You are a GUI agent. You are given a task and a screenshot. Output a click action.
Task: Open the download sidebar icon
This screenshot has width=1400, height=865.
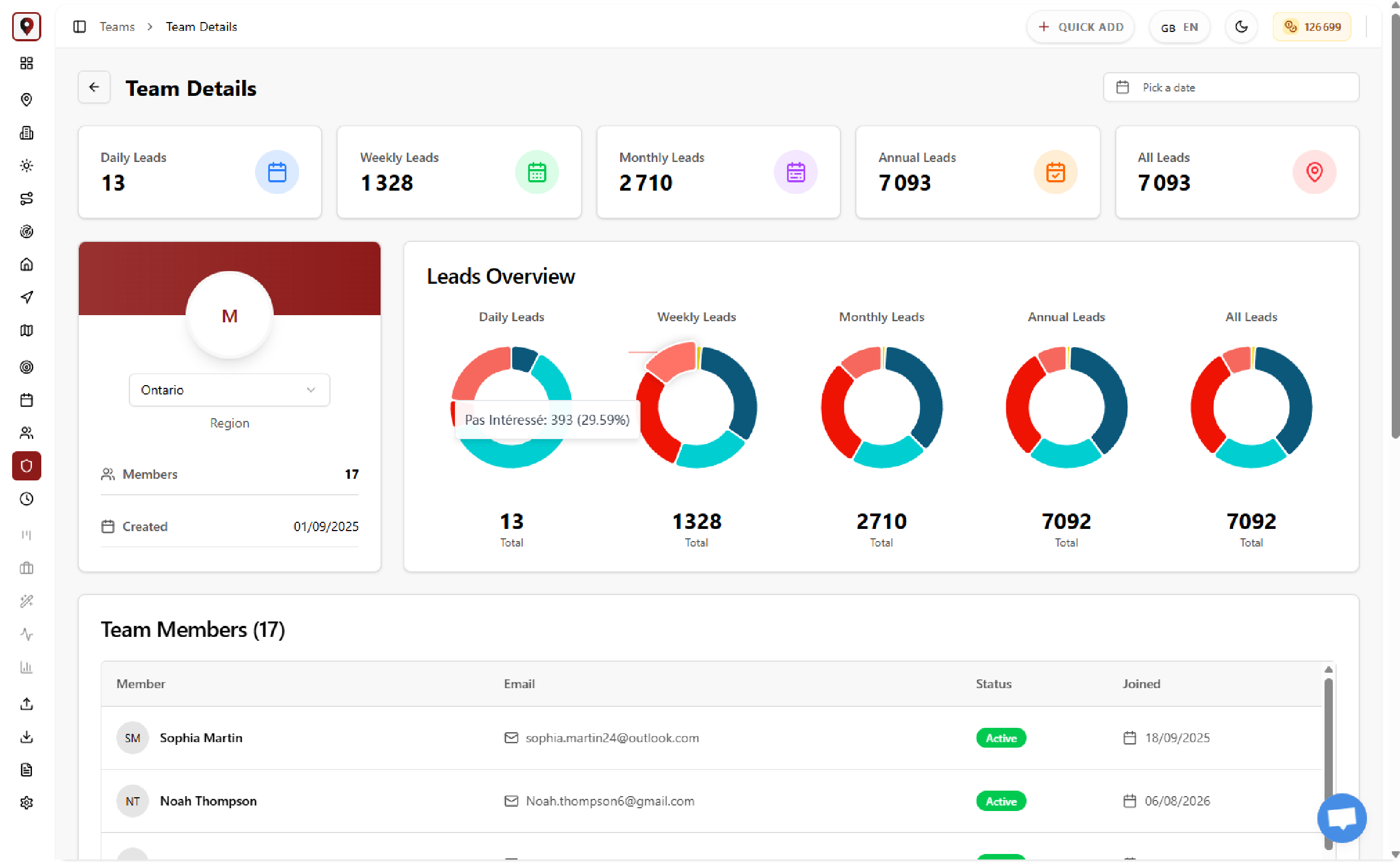tap(26, 737)
